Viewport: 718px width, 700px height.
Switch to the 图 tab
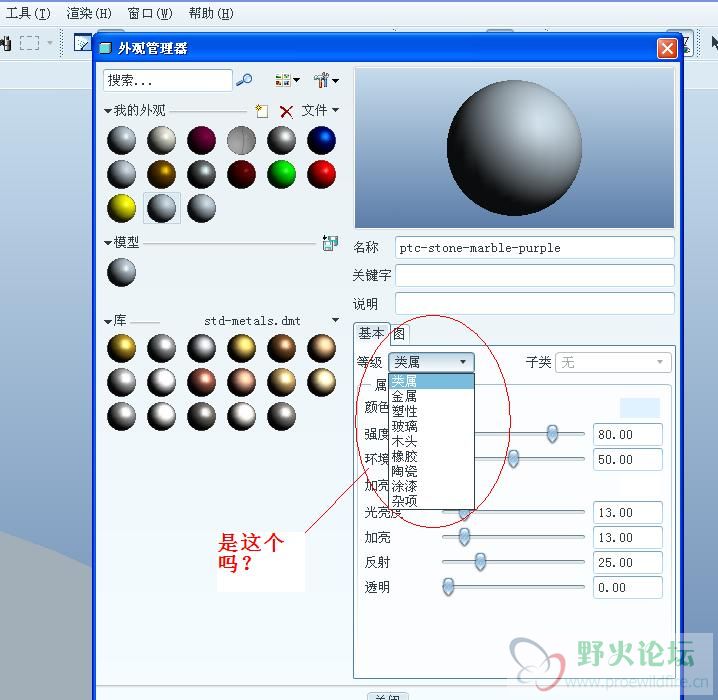pyautogui.click(x=399, y=334)
